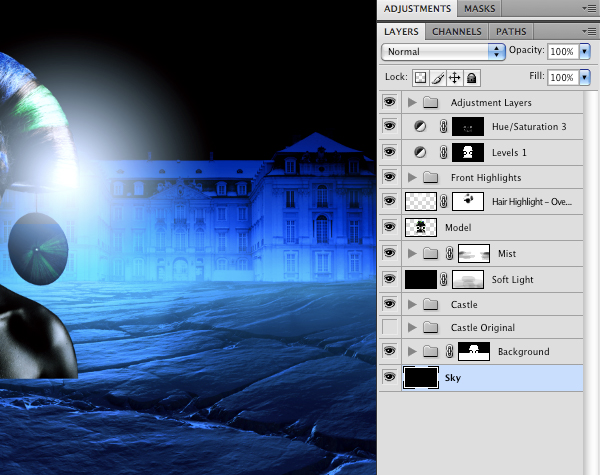Switch to the Masks tab
Image resolution: width=600 pixels, height=475 pixels.
click(x=479, y=8)
